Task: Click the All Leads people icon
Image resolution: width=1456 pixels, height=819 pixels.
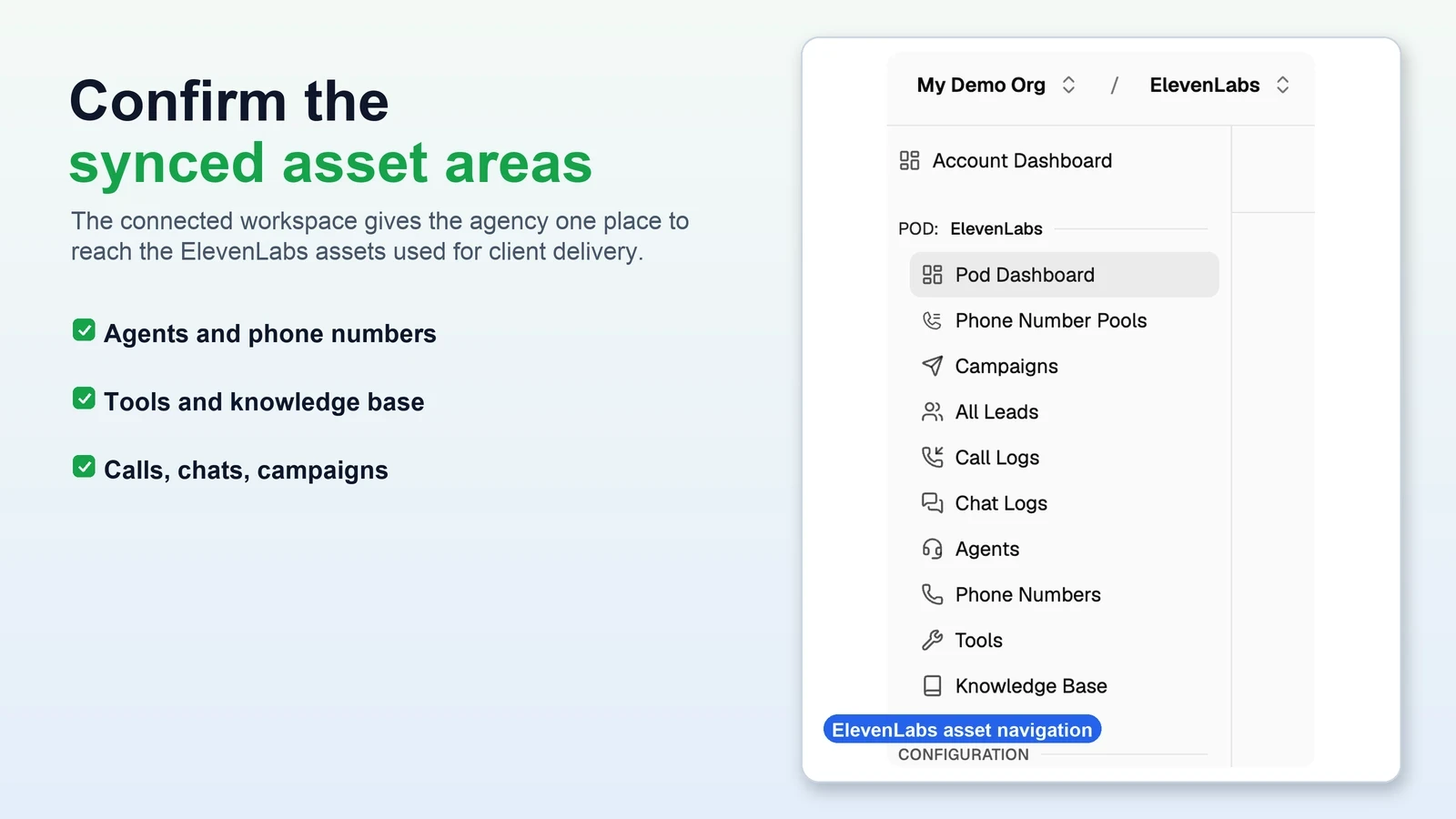Action: click(x=932, y=412)
